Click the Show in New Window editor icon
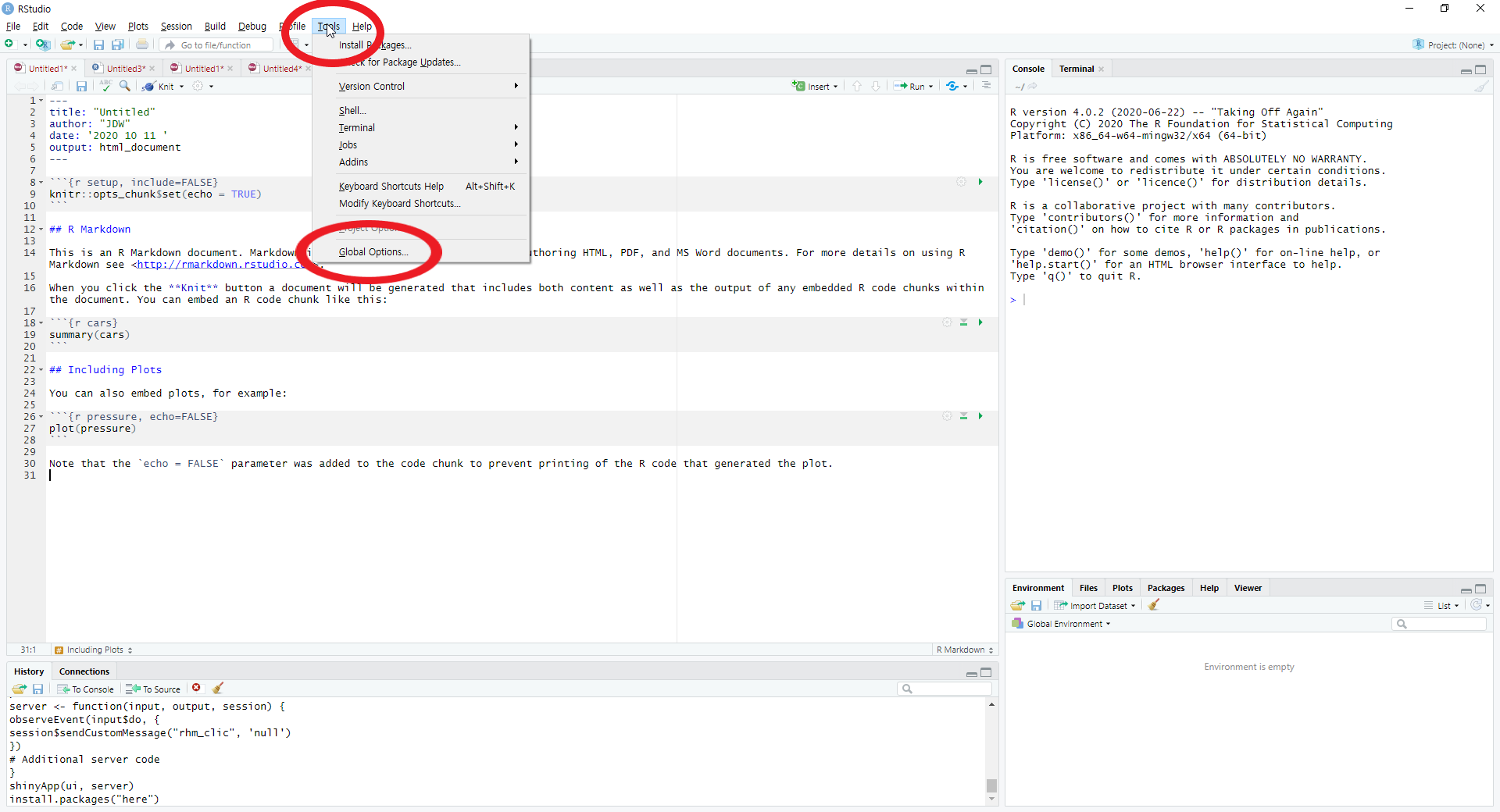 tap(57, 86)
